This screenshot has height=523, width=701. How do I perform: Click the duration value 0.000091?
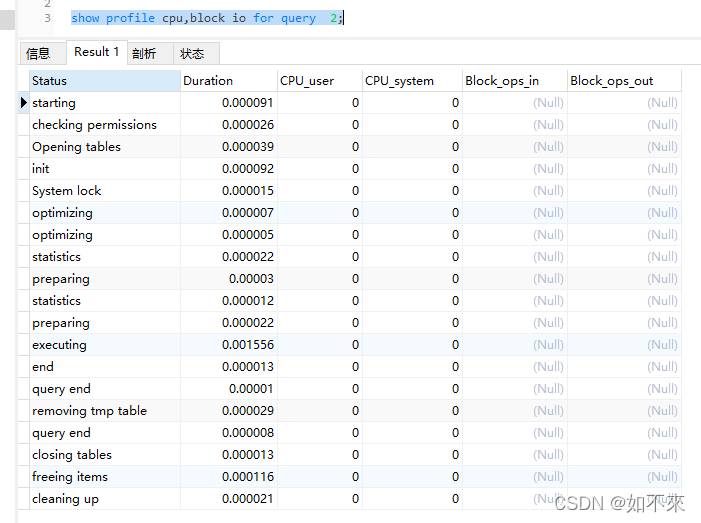248,103
